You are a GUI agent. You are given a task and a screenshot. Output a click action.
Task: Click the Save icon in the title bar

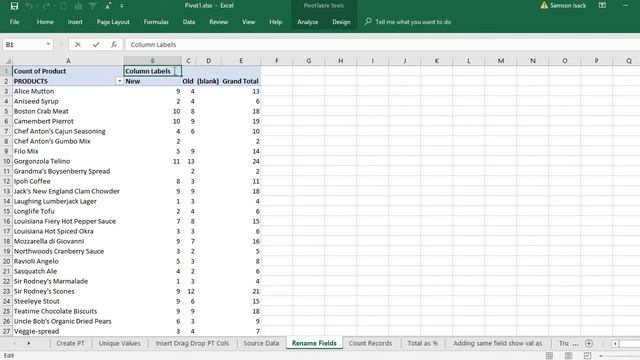(14, 6)
